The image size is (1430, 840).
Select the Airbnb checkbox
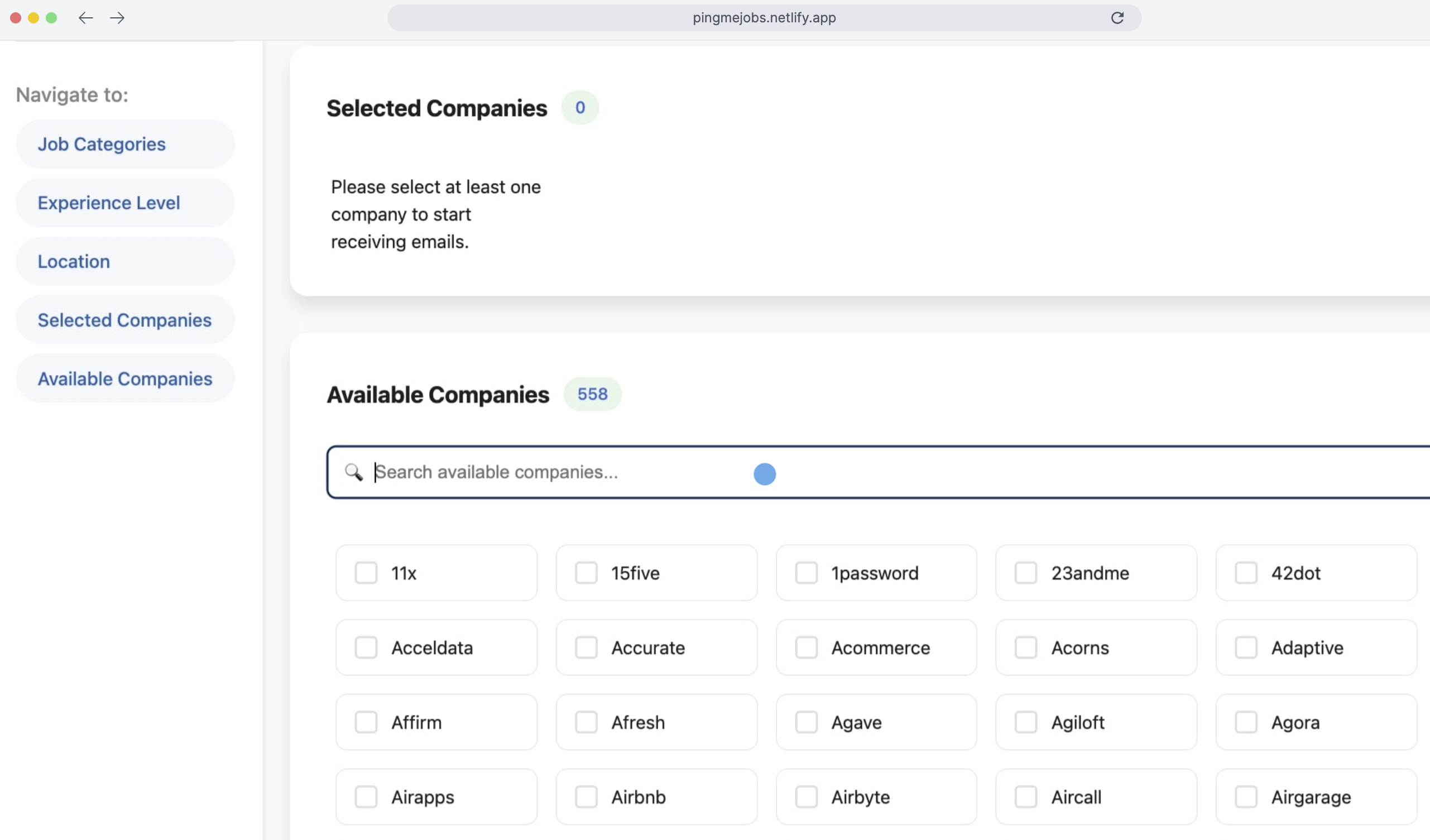(x=586, y=797)
